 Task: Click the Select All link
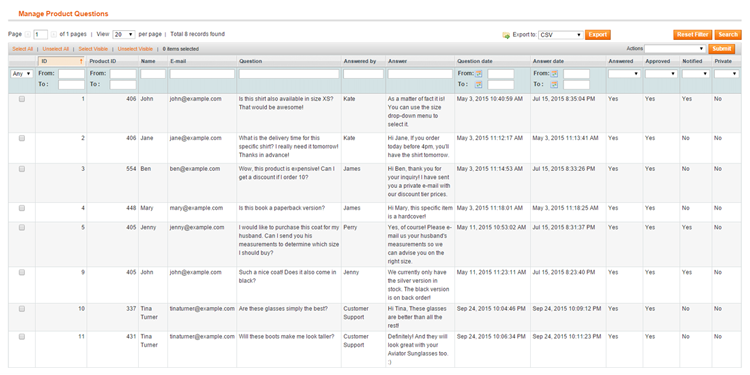(x=22, y=49)
